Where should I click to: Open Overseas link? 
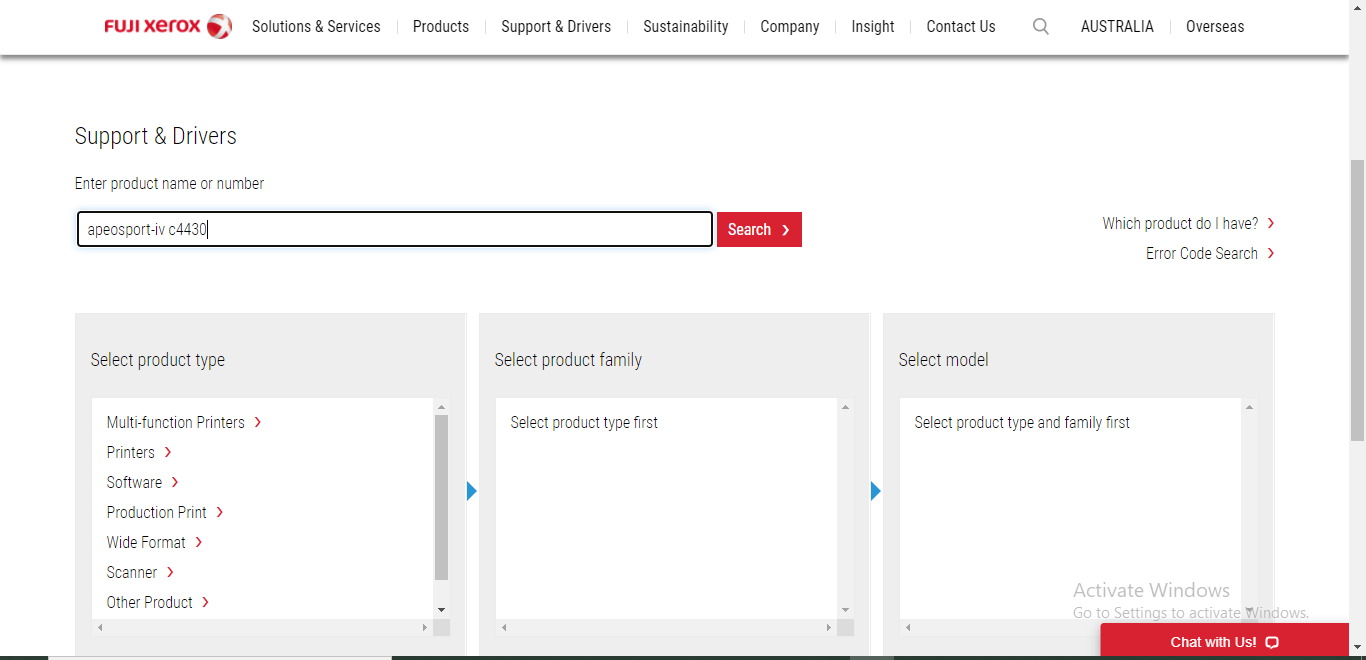pyautogui.click(x=1215, y=27)
